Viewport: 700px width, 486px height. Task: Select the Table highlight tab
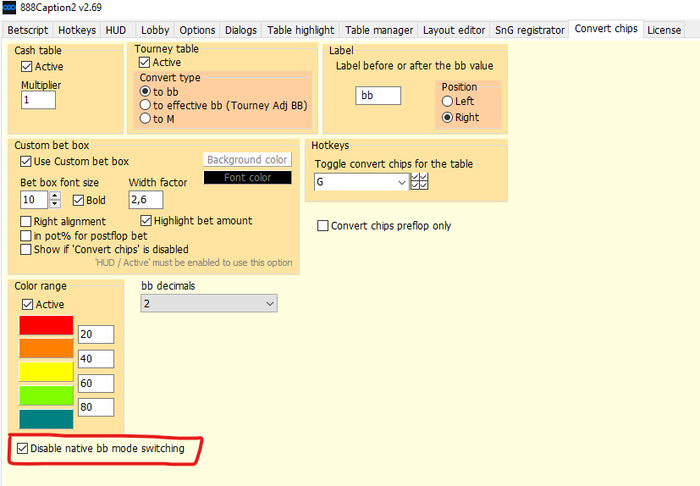300,30
